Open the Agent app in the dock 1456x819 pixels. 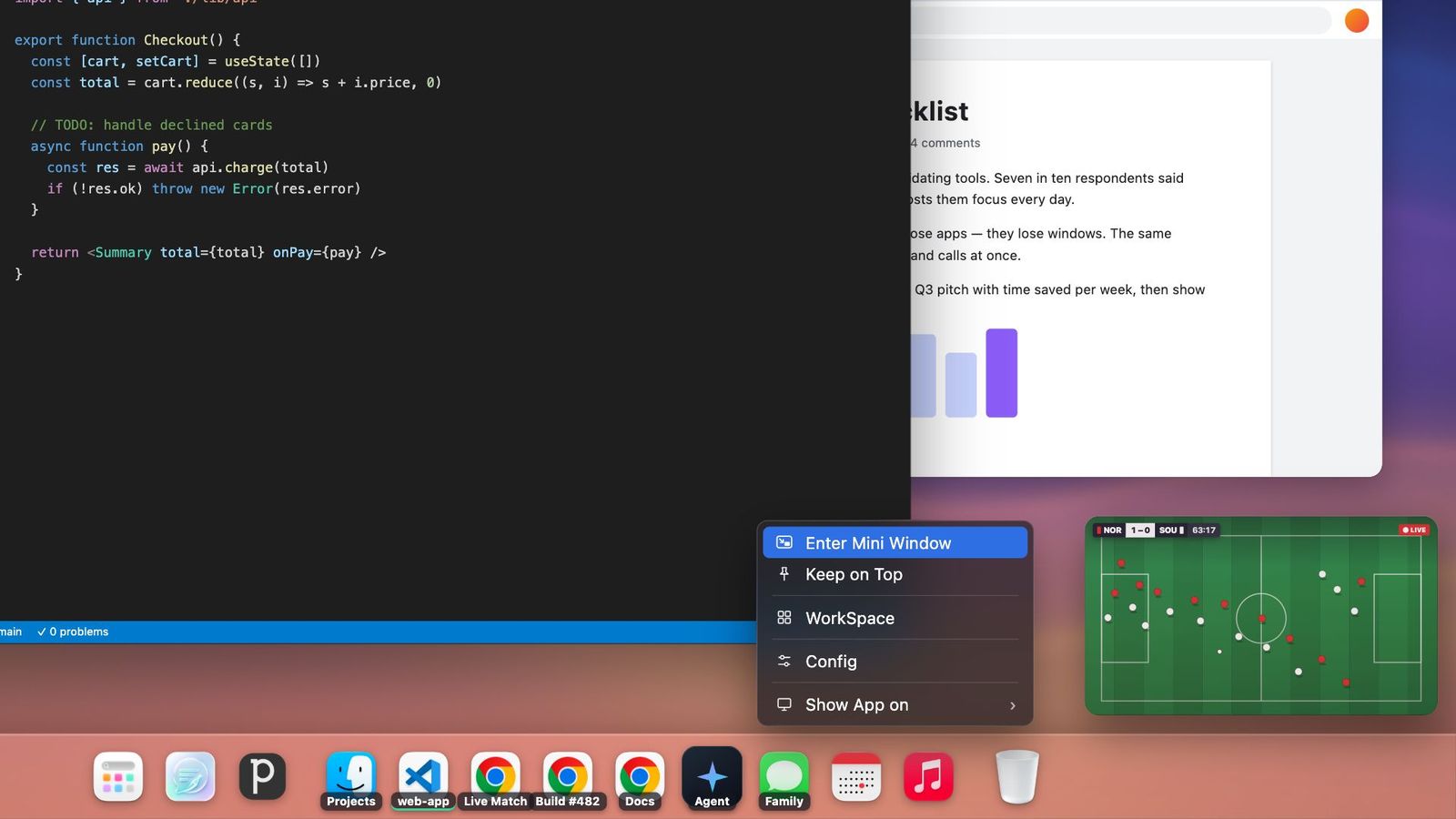pyautogui.click(x=712, y=777)
